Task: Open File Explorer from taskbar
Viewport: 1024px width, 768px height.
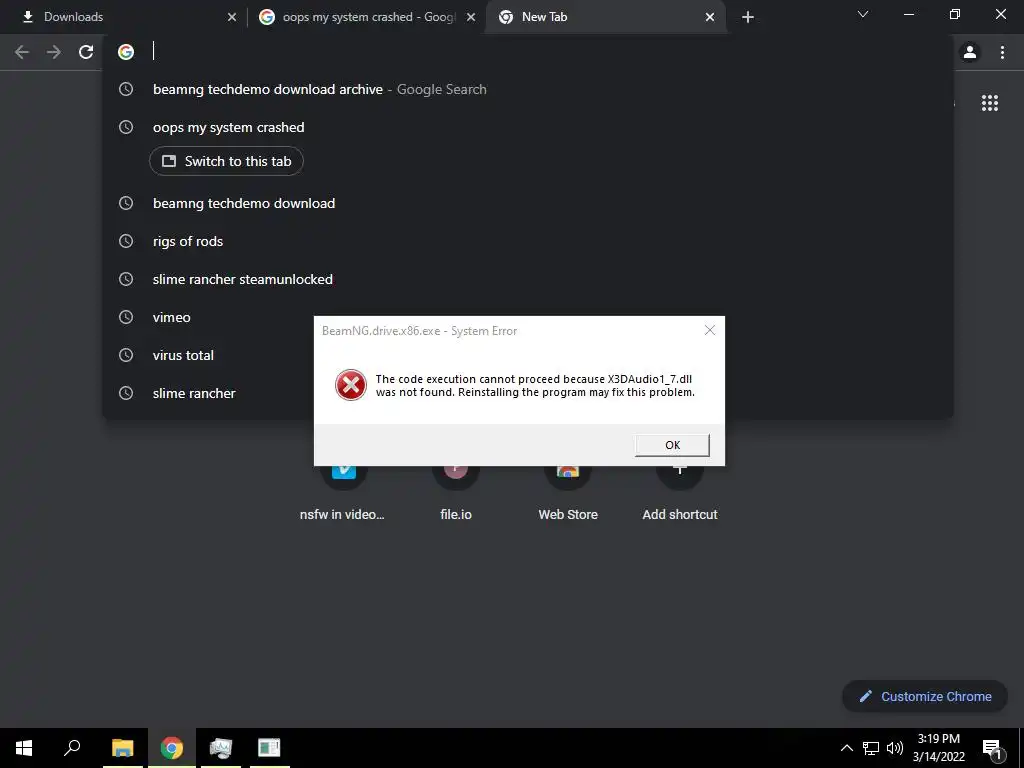Action: coord(122,748)
